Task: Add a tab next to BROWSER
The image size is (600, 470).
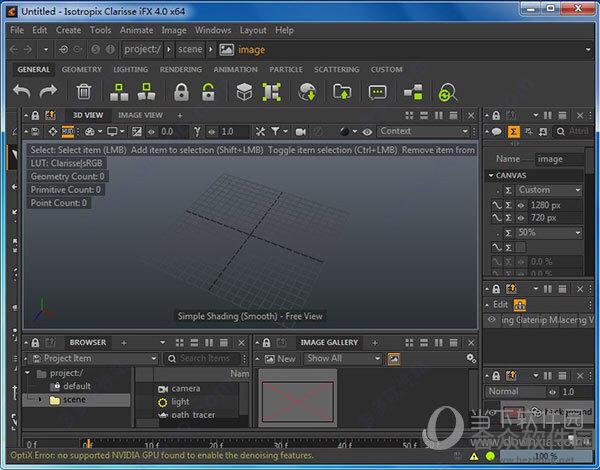Action: [124, 343]
